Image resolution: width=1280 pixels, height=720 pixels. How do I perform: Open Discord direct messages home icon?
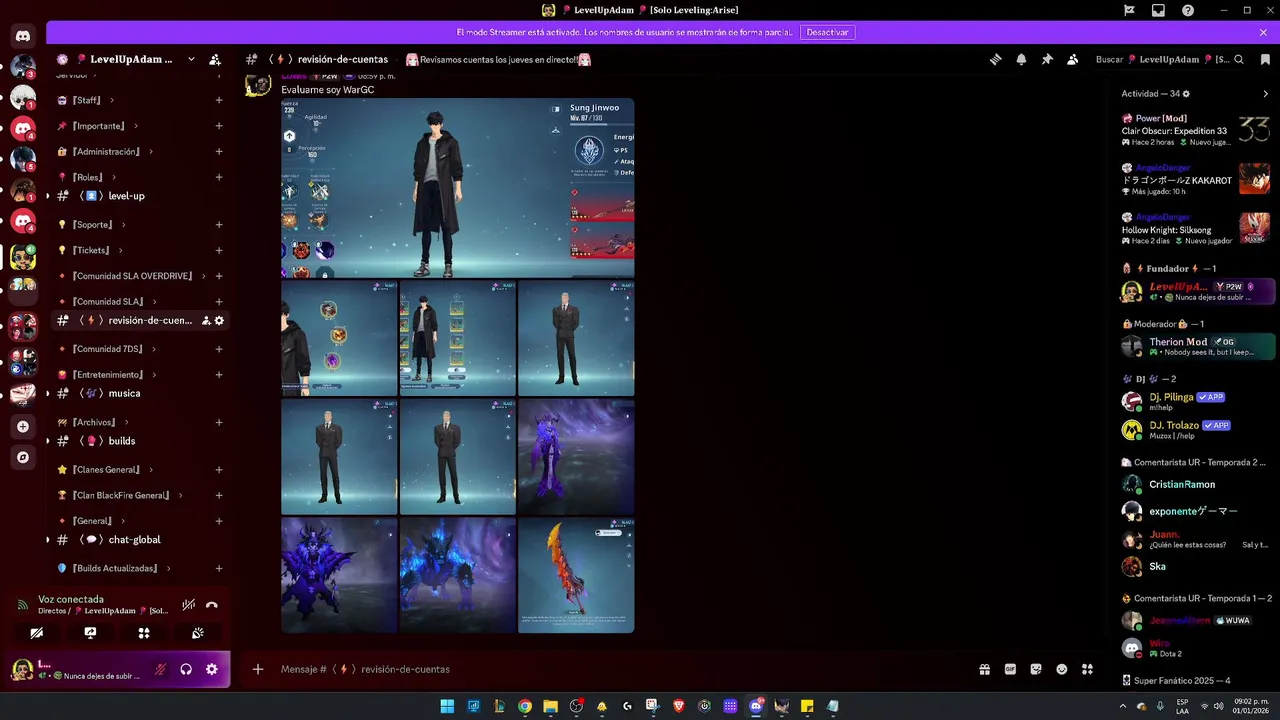tap(23, 36)
